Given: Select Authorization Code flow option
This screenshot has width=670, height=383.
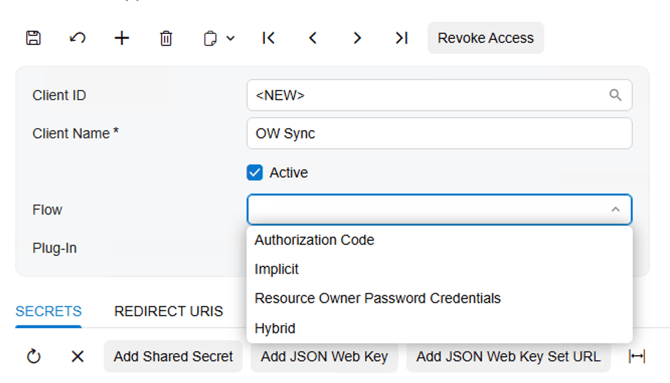Looking at the screenshot, I should (314, 240).
